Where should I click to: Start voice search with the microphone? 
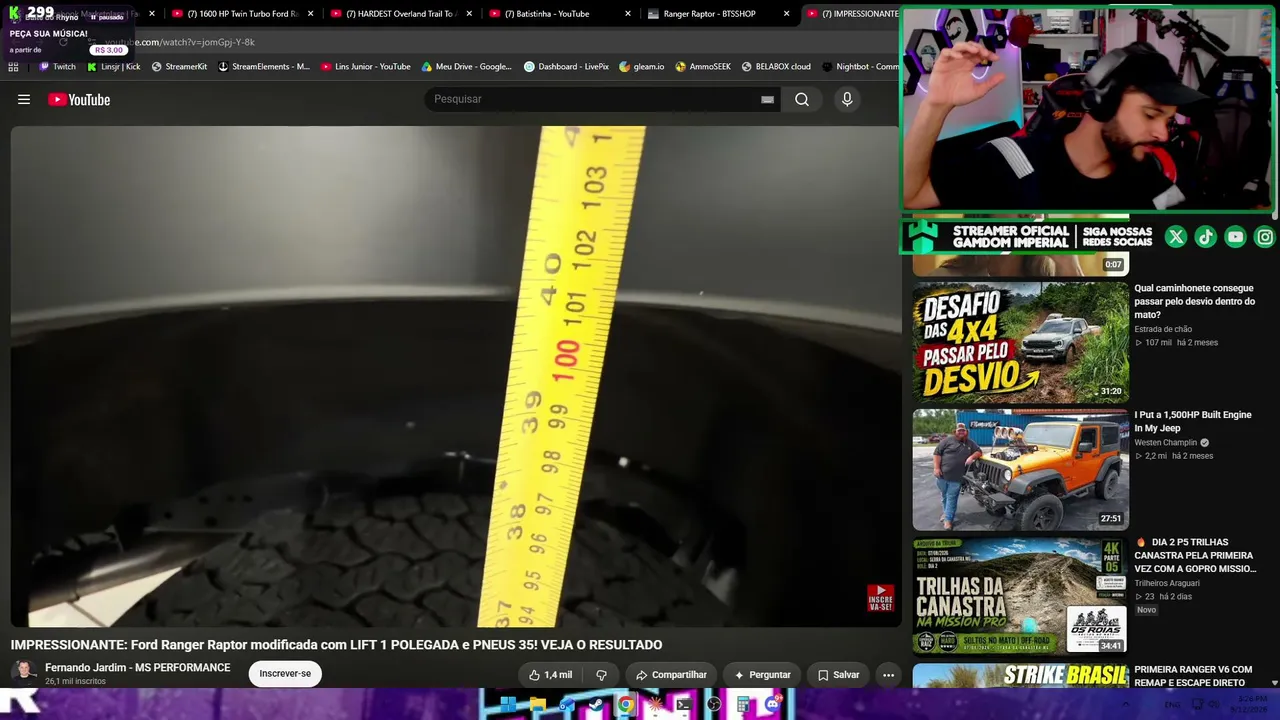point(847,99)
